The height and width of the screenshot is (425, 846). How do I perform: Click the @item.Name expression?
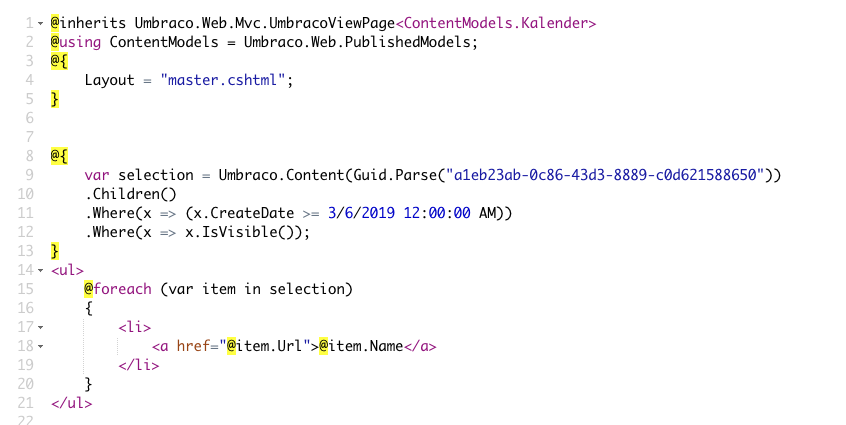point(361,346)
